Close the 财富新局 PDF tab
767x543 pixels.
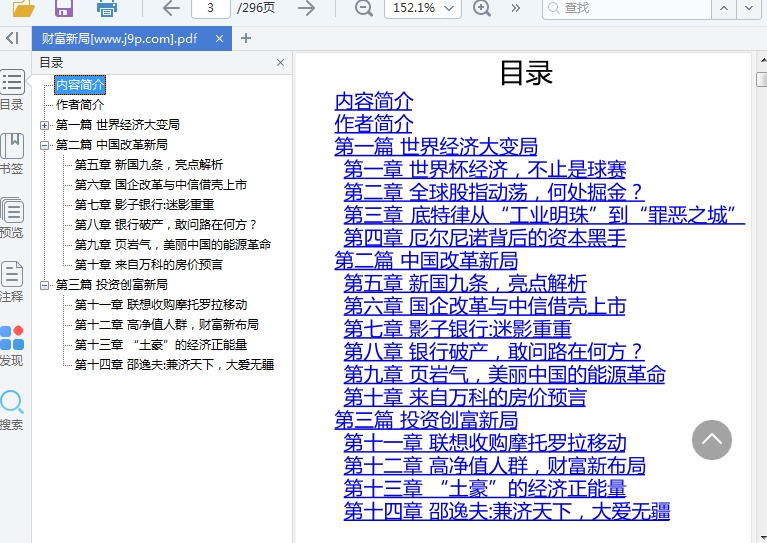tap(220, 39)
